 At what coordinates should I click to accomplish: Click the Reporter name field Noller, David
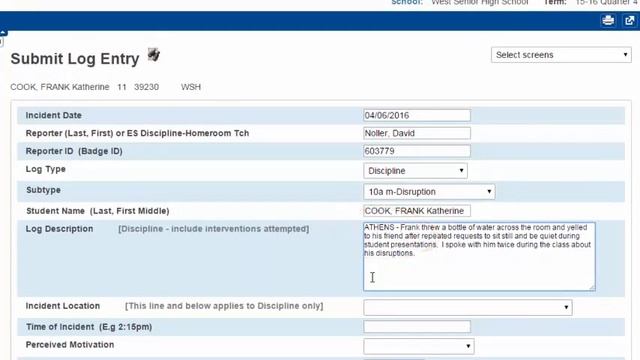pyautogui.click(x=417, y=133)
